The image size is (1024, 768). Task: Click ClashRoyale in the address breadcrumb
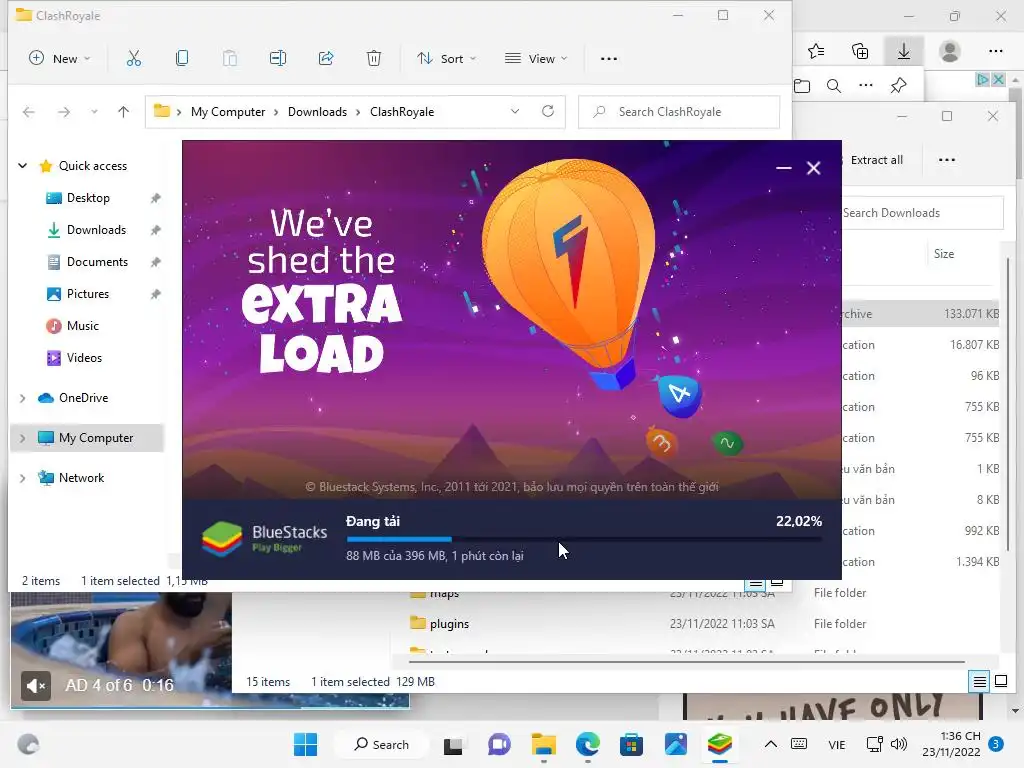click(402, 112)
